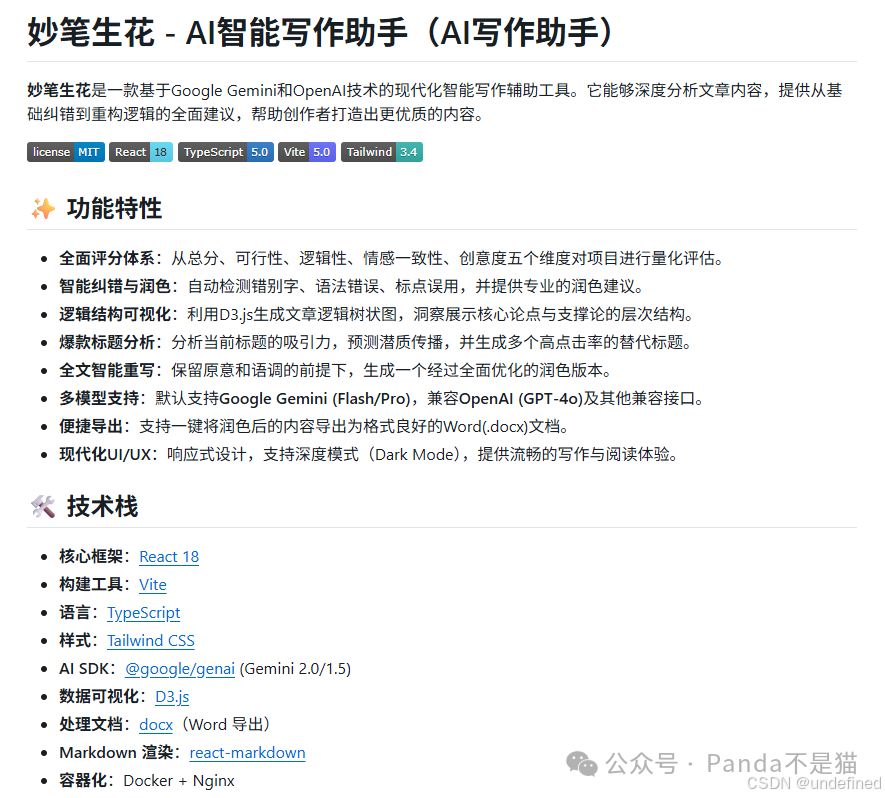Click the 处理文档 label
The image size is (885, 798).
pos(91,725)
